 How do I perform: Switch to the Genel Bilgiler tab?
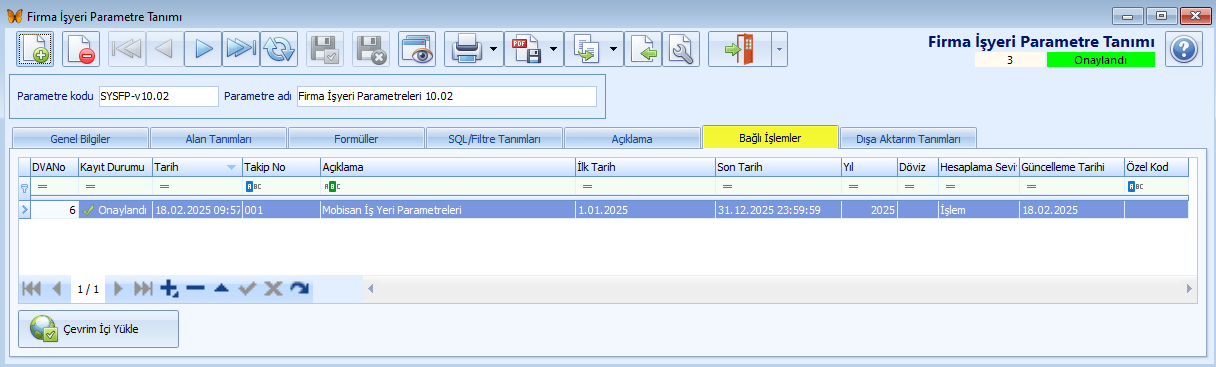[80, 138]
